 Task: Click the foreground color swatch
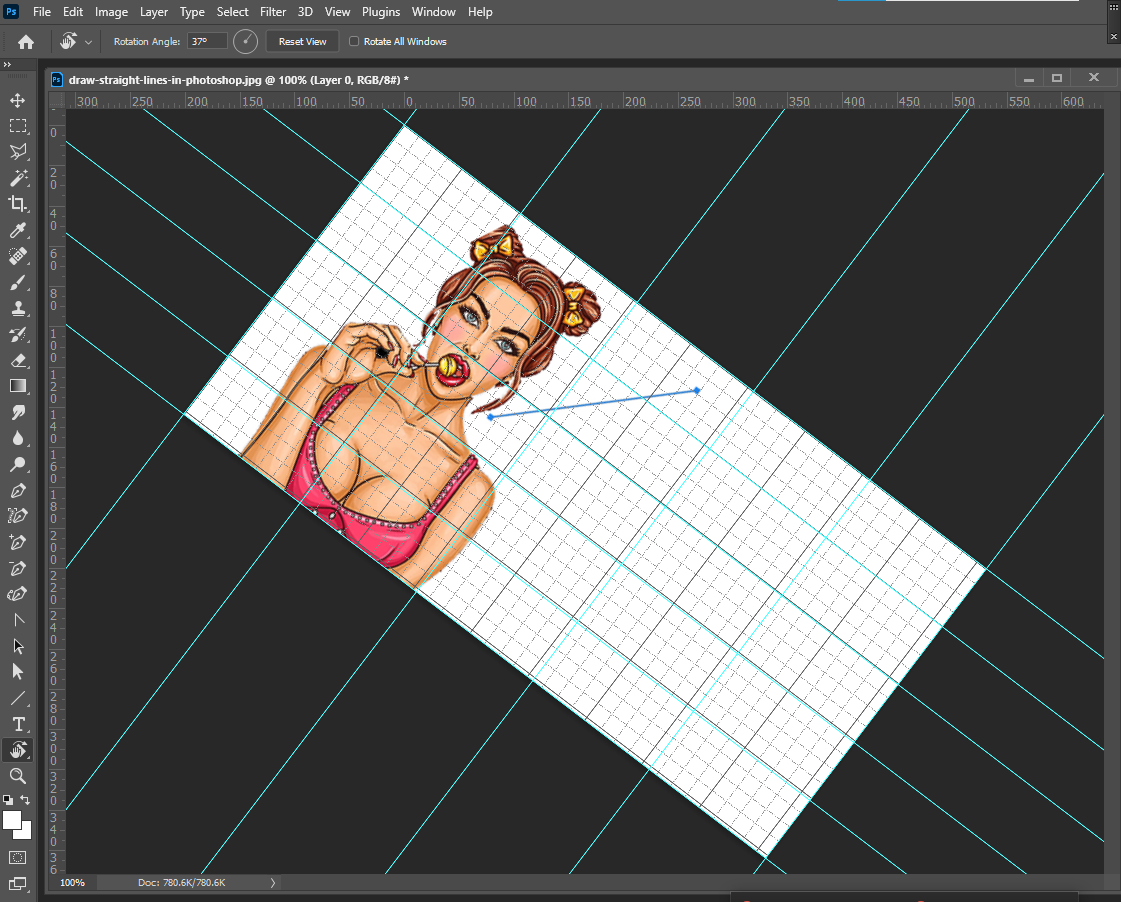[x=13, y=821]
